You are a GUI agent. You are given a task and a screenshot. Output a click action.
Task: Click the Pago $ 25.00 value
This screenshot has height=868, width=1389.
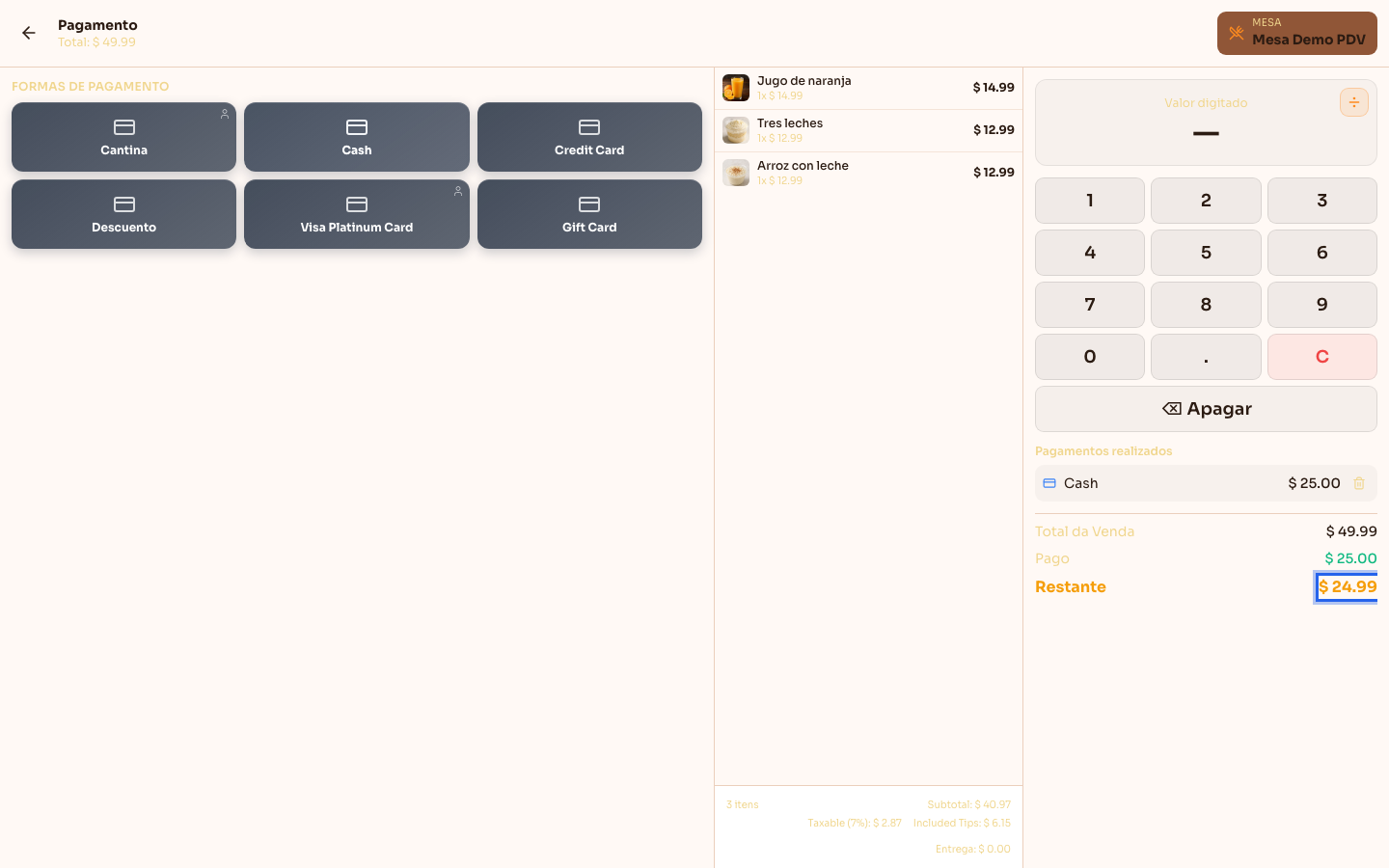tap(1350, 558)
